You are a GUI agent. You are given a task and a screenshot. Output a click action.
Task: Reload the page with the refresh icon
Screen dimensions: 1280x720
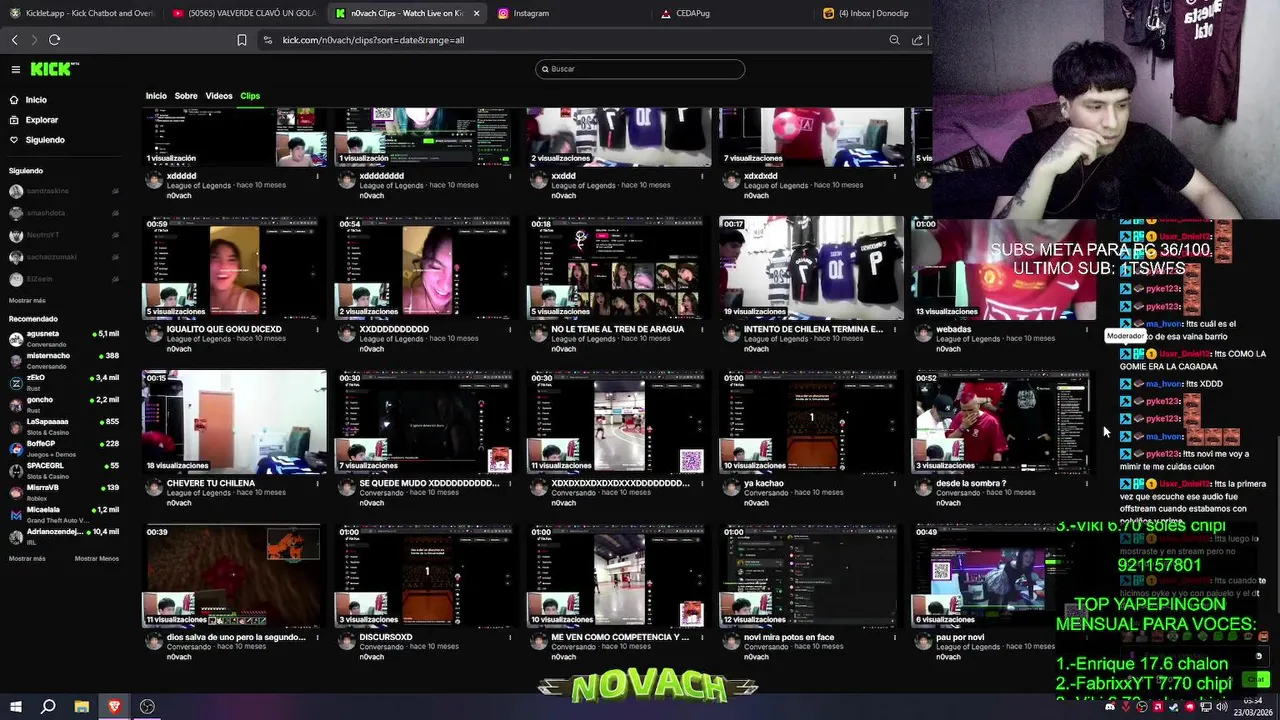pos(54,40)
